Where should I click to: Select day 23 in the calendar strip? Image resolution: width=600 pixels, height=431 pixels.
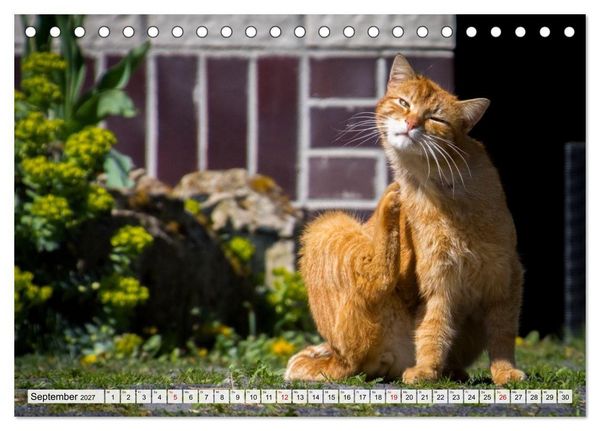pos(456,397)
